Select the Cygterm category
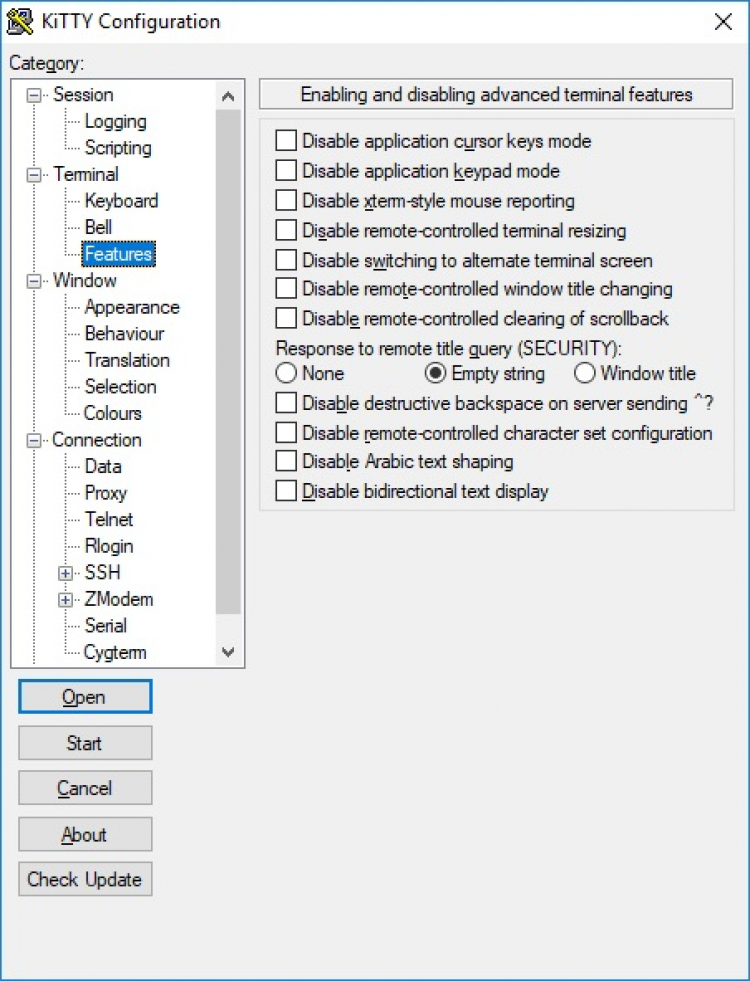The height and width of the screenshot is (981, 750). click(x=115, y=653)
